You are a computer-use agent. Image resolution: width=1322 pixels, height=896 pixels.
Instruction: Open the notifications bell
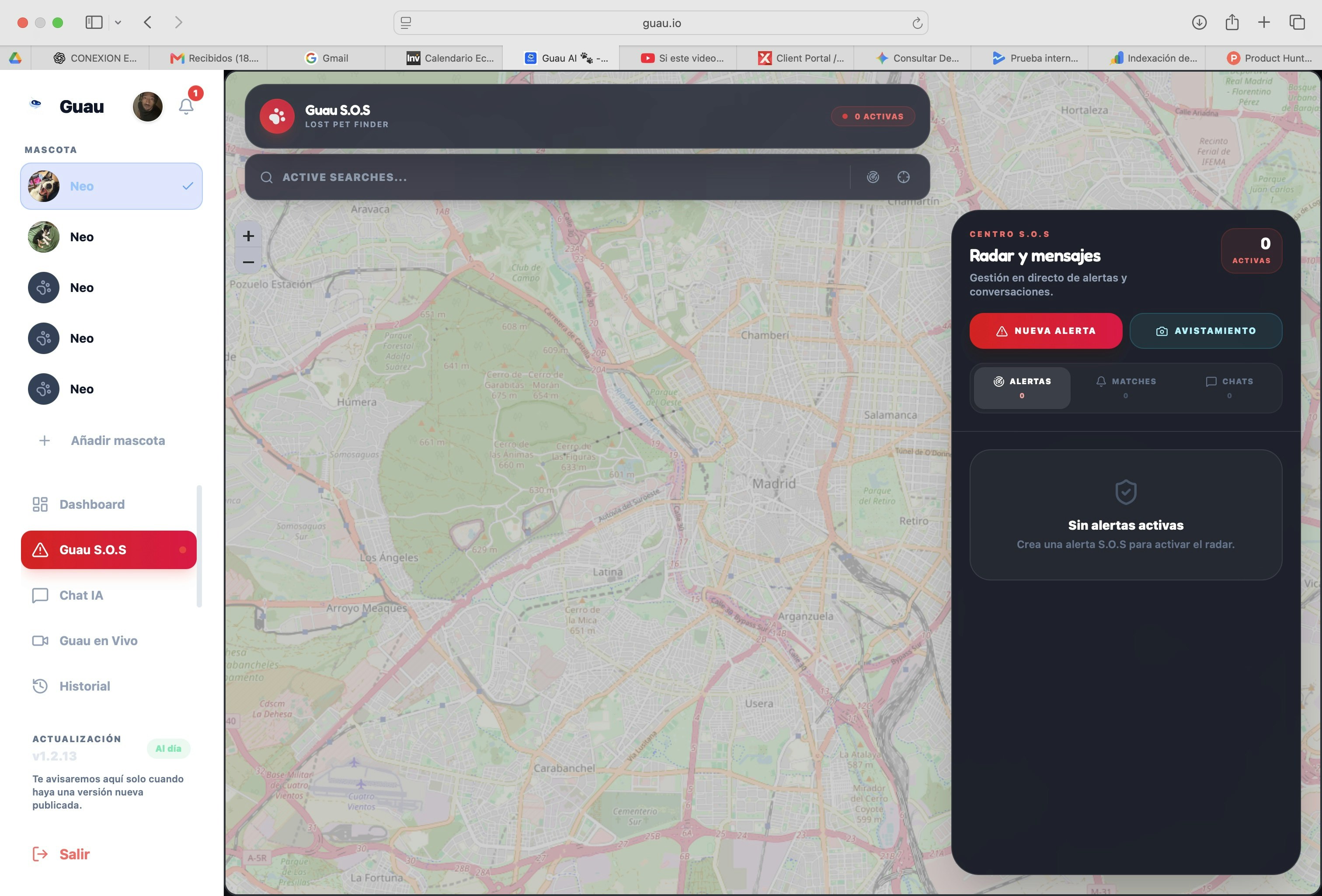186,106
